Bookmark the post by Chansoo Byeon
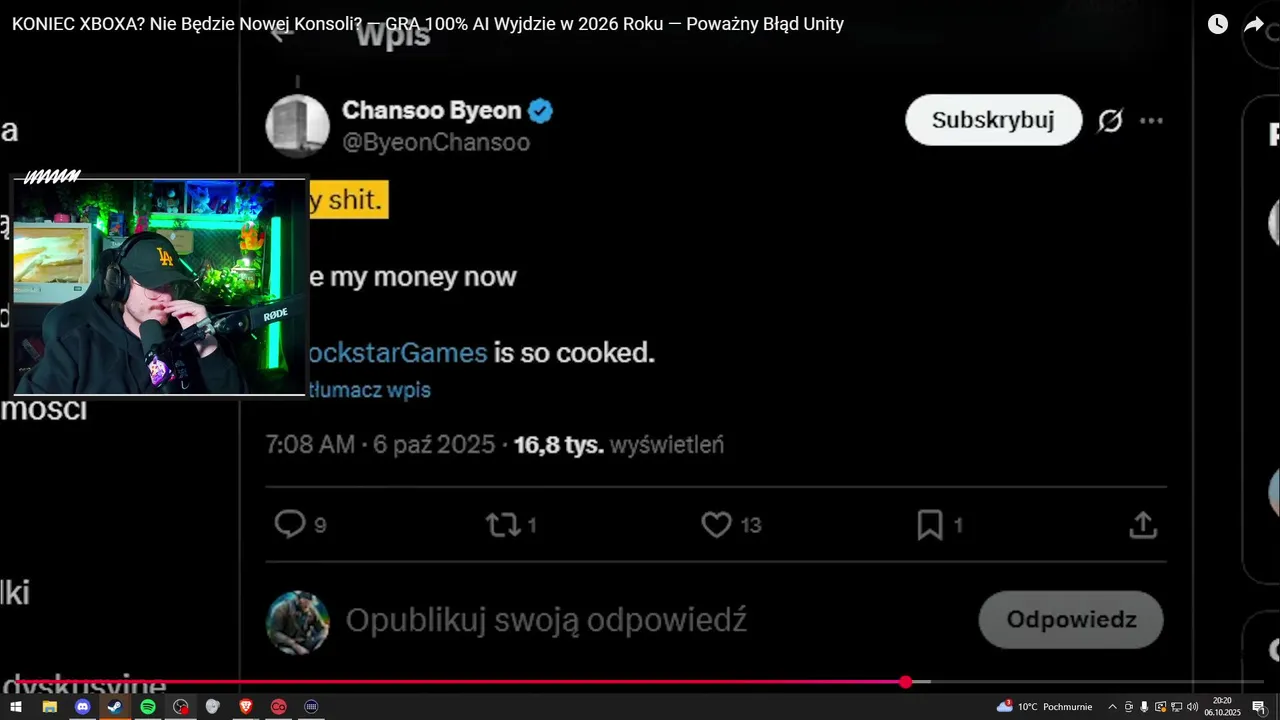The image size is (1280, 720). [930, 524]
